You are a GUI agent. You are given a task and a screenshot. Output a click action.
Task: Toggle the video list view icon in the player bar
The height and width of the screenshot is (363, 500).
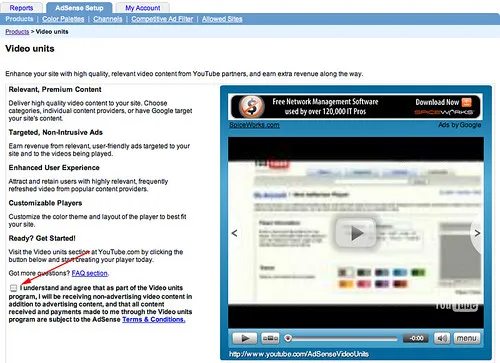click(270, 338)
